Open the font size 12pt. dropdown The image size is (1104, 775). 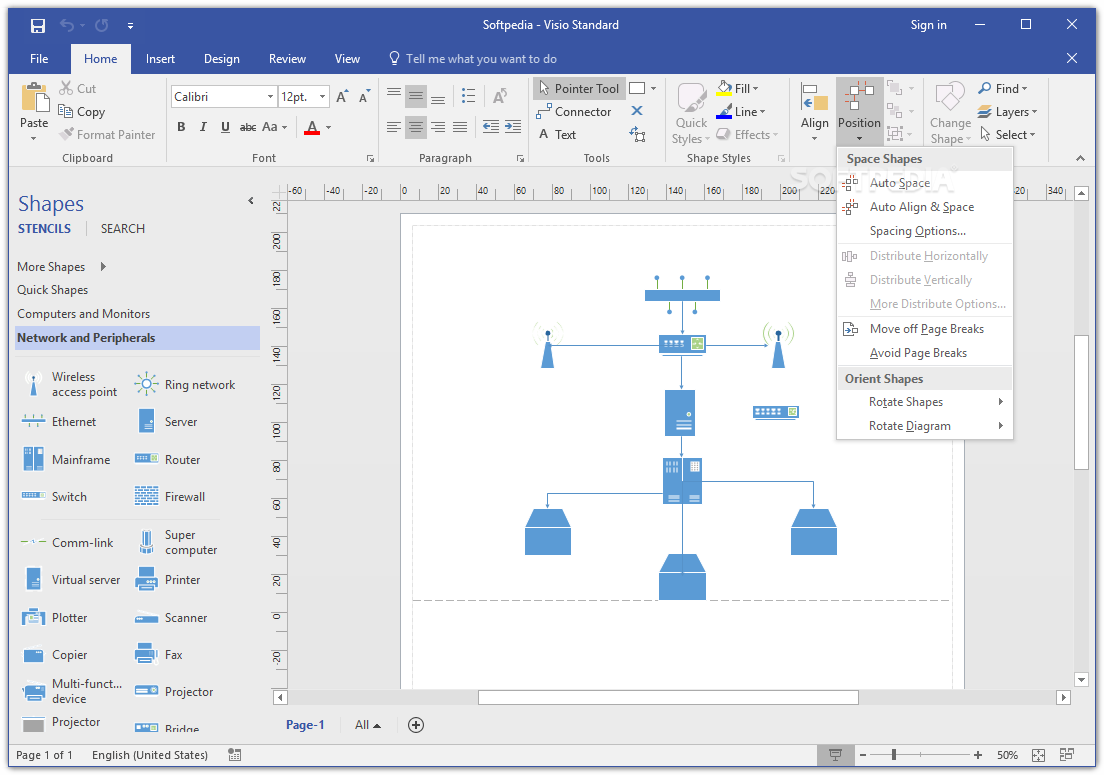[x=322, y=97]
